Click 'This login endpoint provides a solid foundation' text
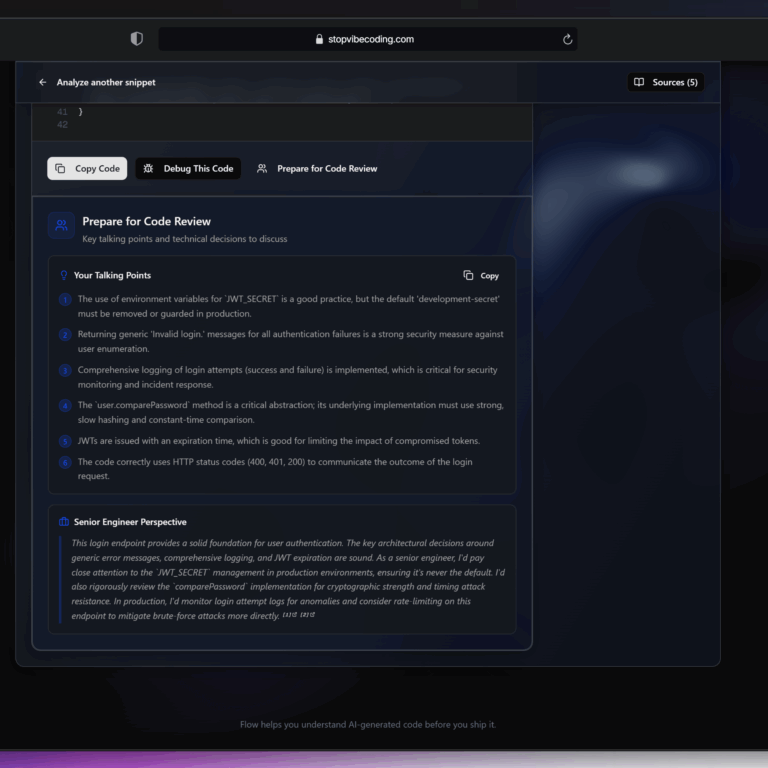The height and width of the screenshot is (768, 768). pos(288,579)
